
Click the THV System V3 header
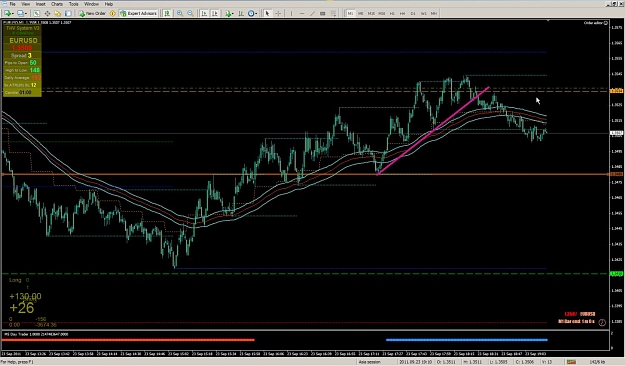23,29
